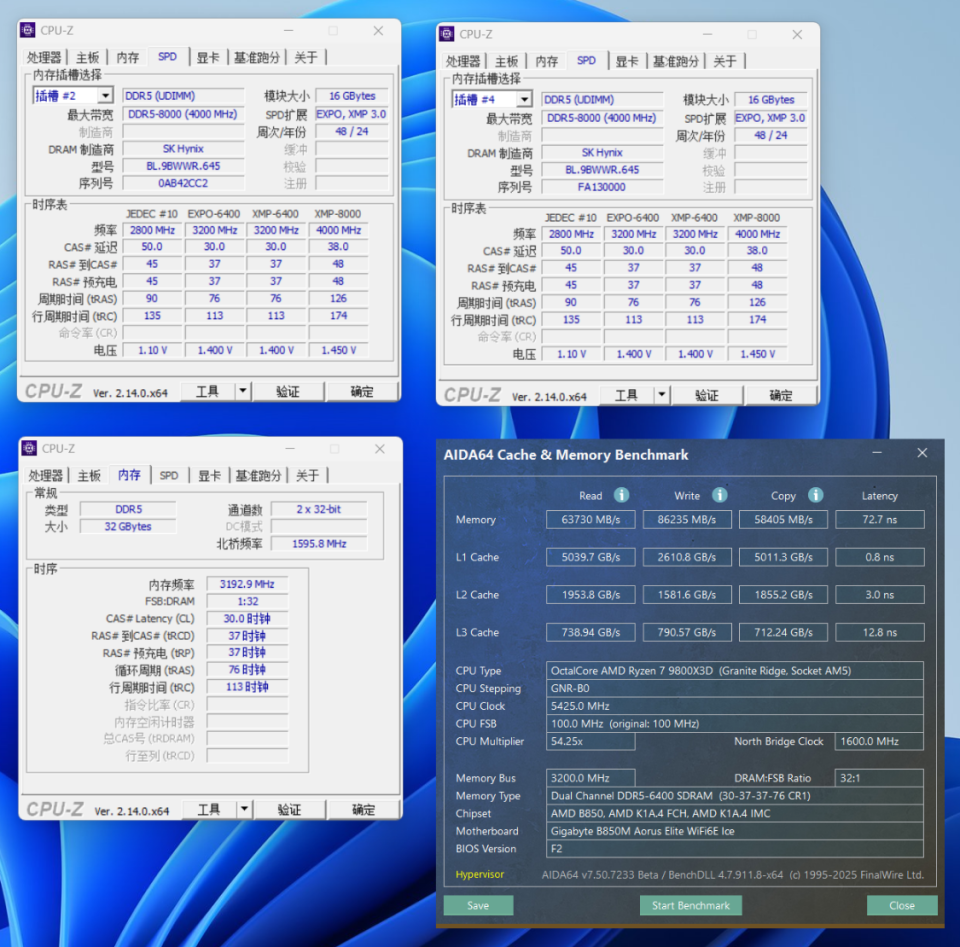Click 验证 in the slot #2 CPU-Z window
Viewport: 960px width, 947px height.
click(x=288, y=391)
